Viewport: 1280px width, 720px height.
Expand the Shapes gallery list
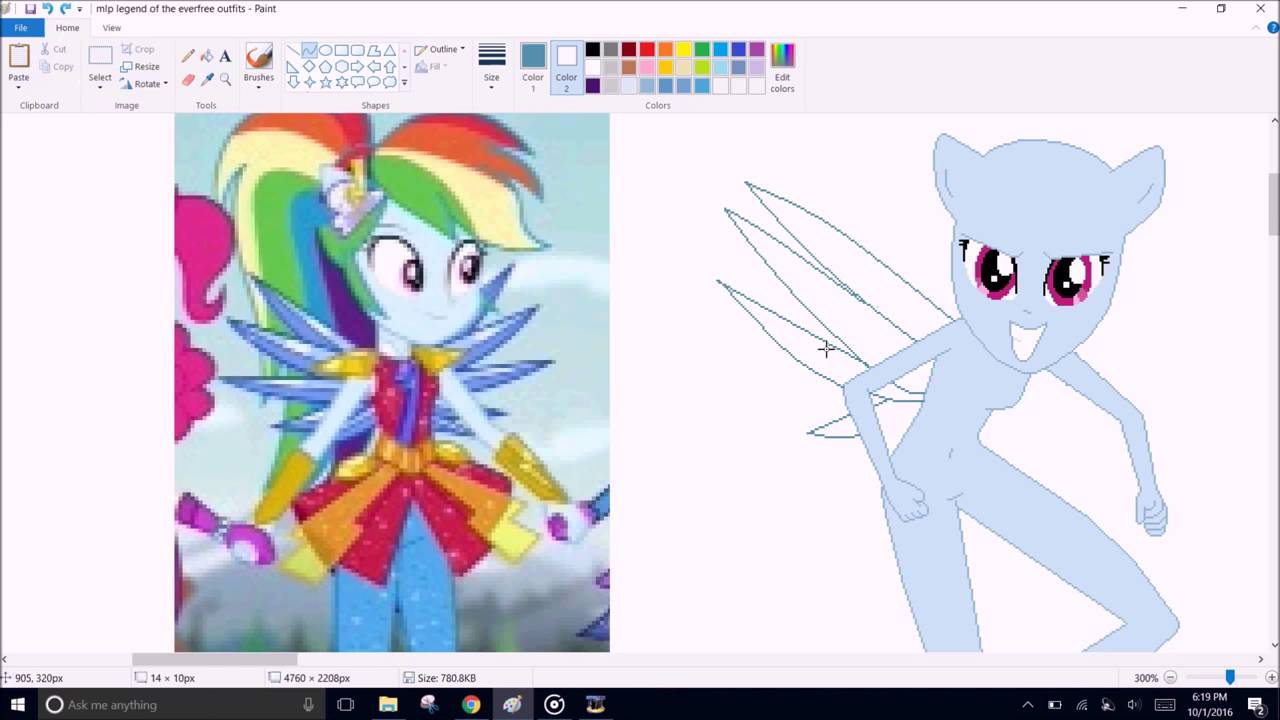pos(404,83)
